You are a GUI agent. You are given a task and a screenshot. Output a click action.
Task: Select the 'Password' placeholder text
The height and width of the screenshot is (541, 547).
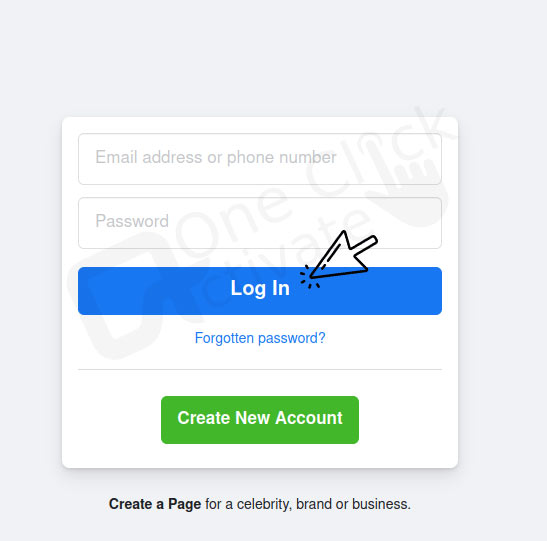pyautogui.click(x=132, y=221)
